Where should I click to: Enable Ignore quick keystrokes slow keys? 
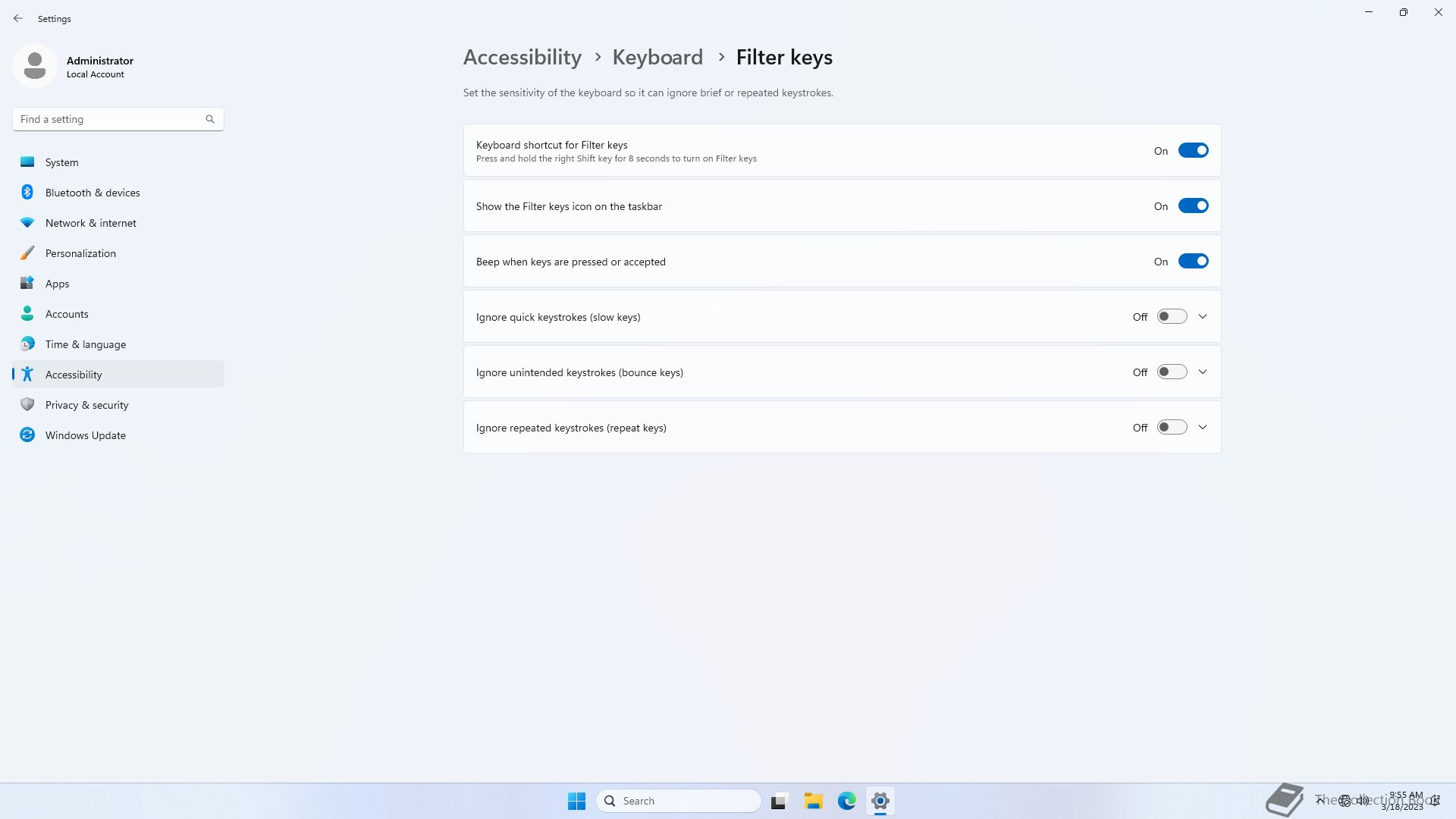click(x=1172, y=317)
